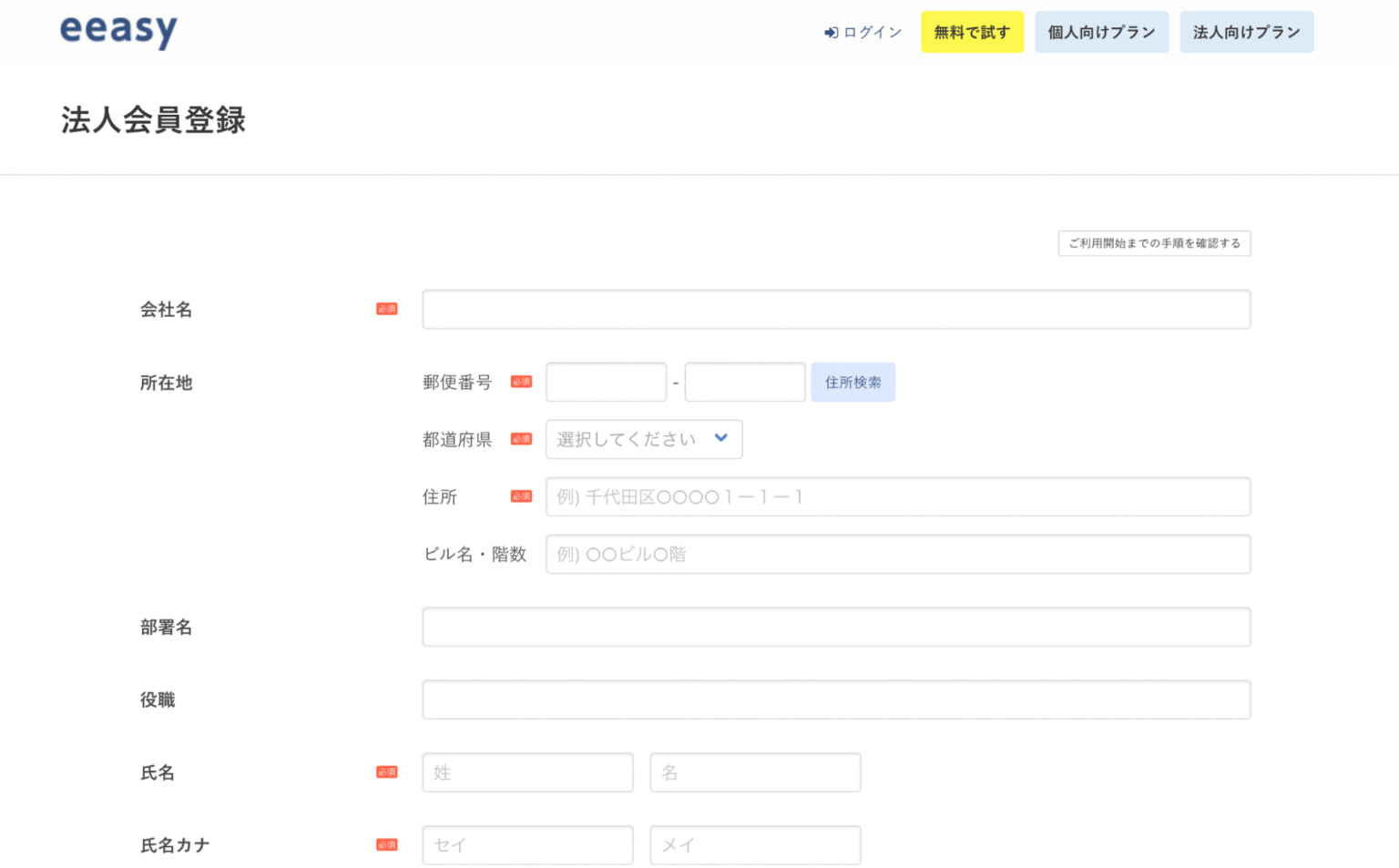This screenshot has height=868, width=1399.
Task: Click the メイ kana field
Action: pos(755,845)
